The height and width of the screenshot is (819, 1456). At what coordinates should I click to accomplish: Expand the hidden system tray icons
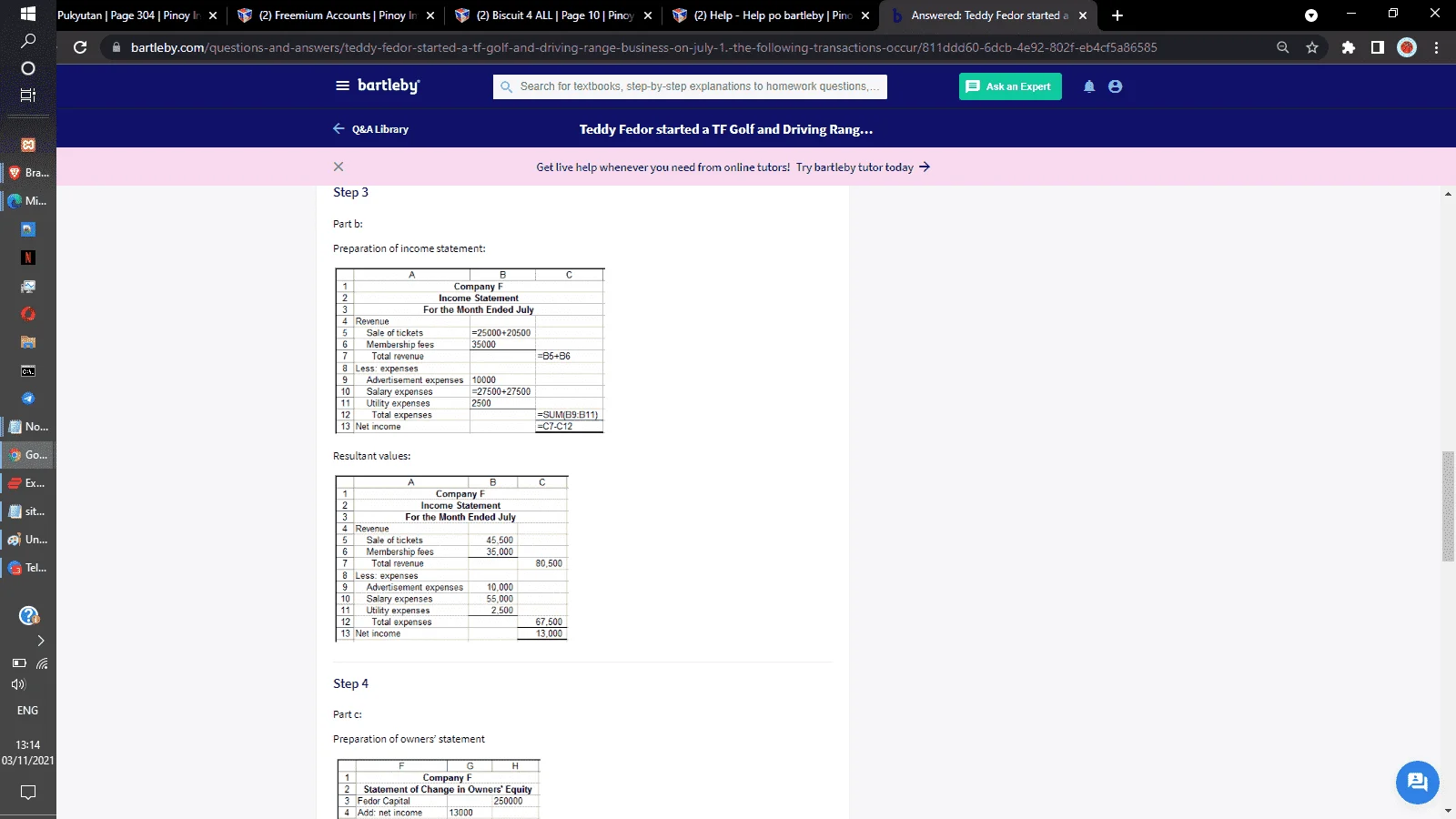[41, 641]
